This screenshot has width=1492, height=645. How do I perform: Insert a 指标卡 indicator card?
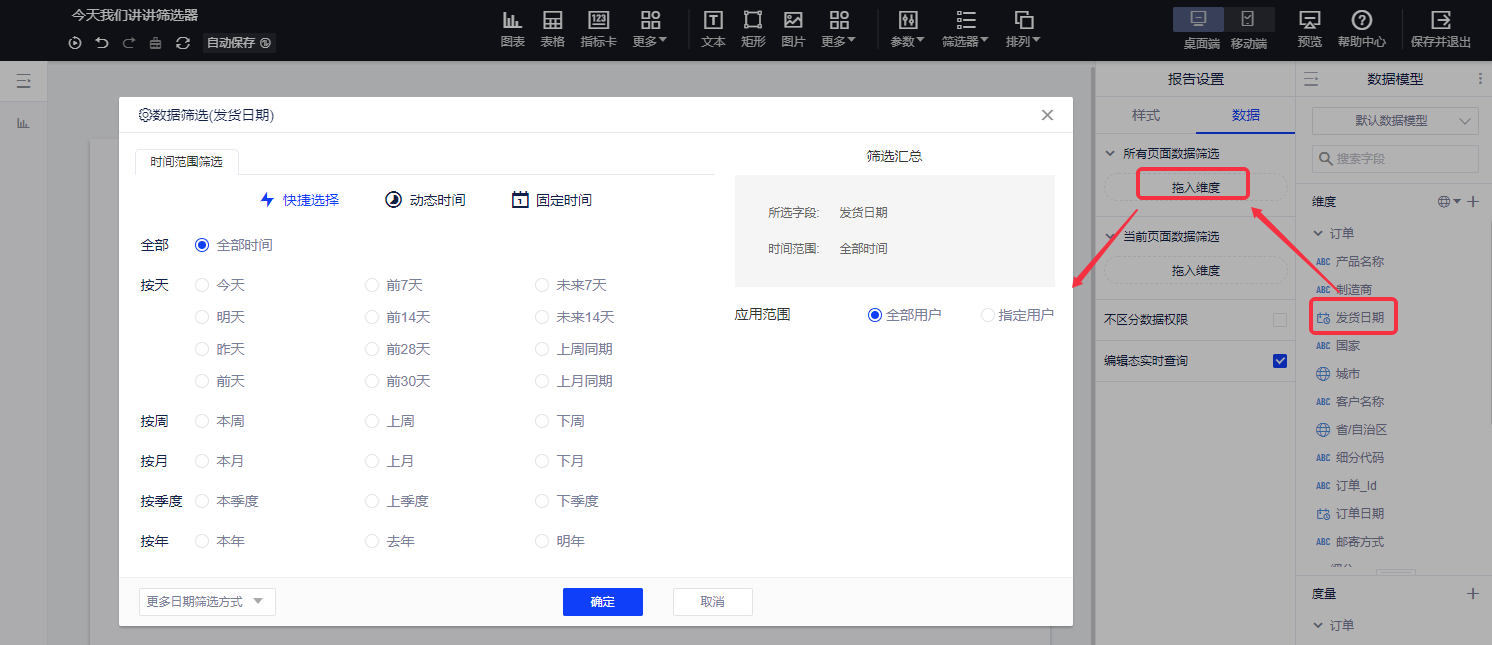[598, 21]
